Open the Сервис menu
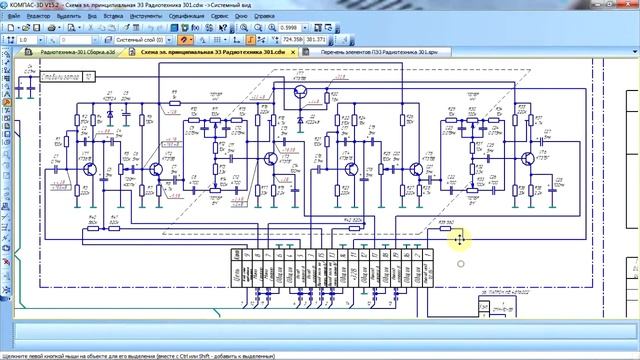640x360 pixels. pos(220,16)
